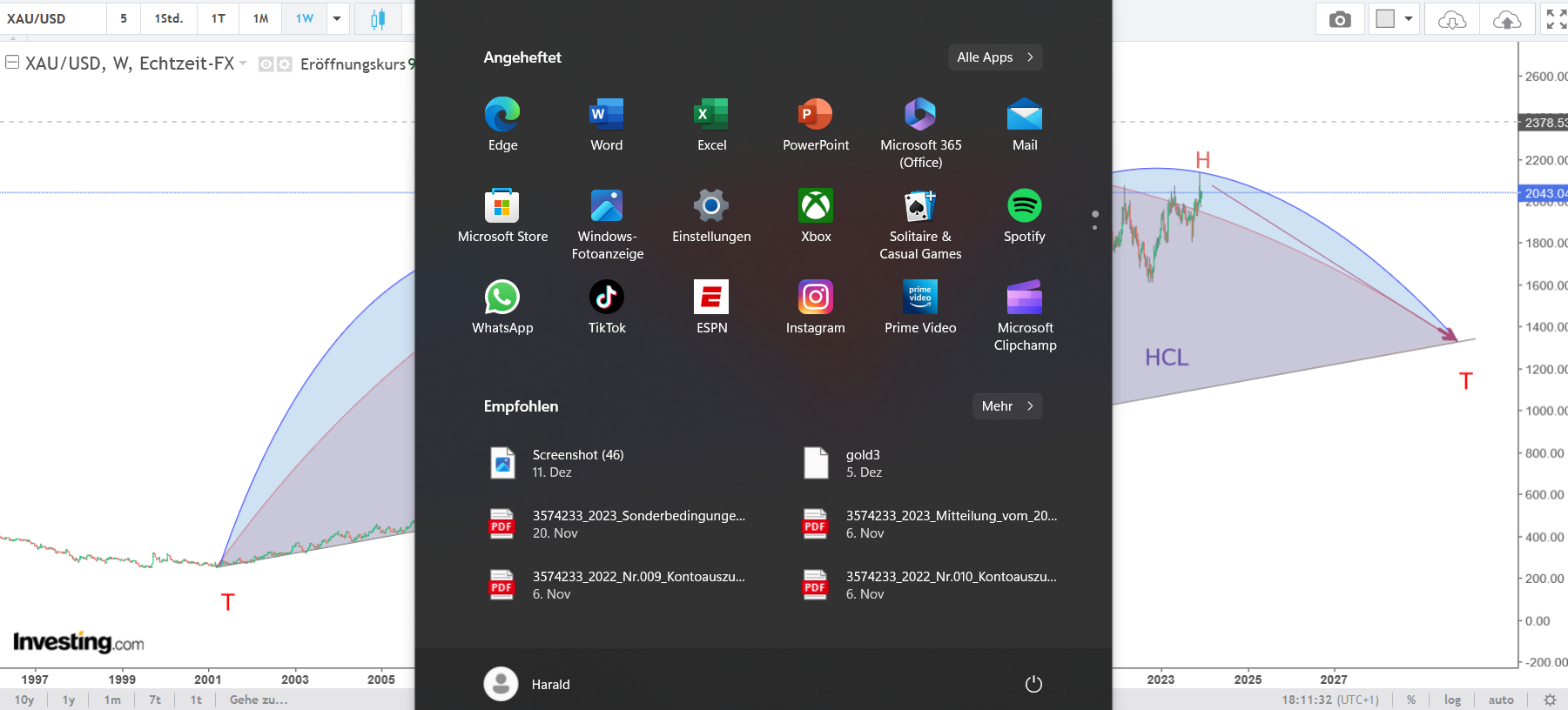Expand the timeframe interval dropdown arrow
This screenshot has height=710, width=1568.
click(337, 18)
